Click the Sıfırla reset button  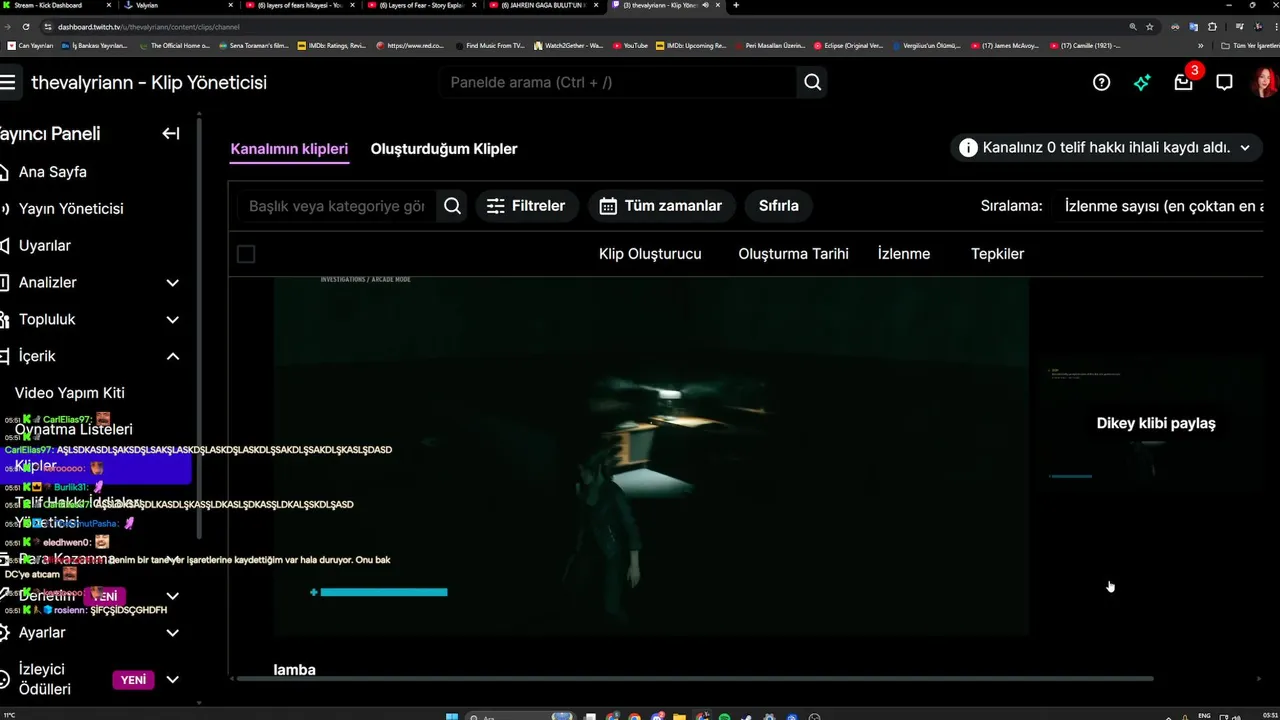[779, 206]
